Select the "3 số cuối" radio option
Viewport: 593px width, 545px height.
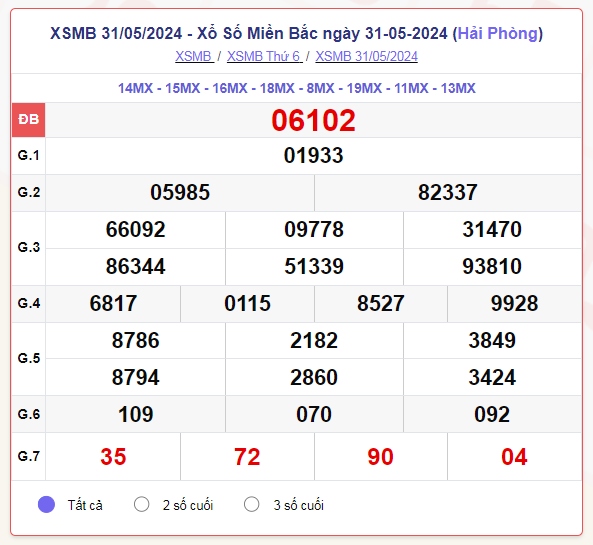(x=251, y=504)
